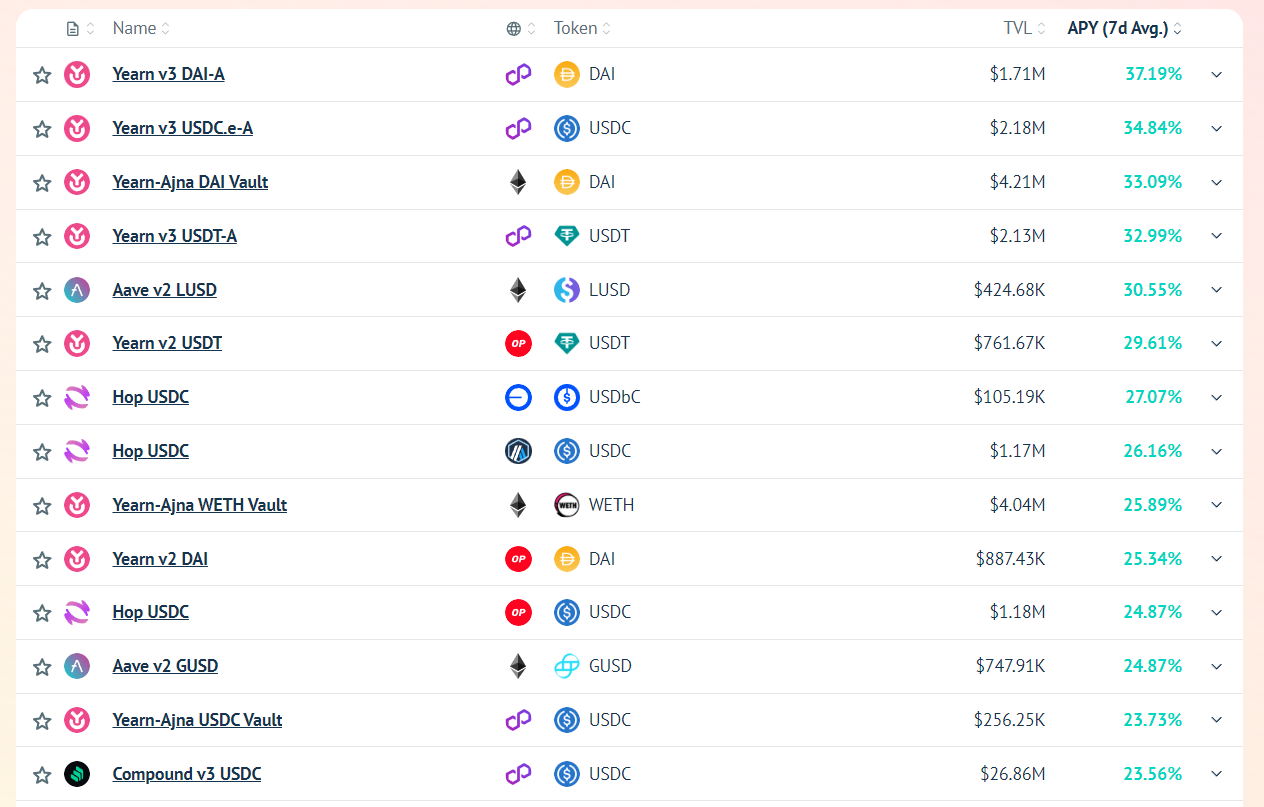The image size is (1264, 807).
Task: Click the Optimism chain icon in Yearn v2 USDT row
Action: [x=518, y=344]
